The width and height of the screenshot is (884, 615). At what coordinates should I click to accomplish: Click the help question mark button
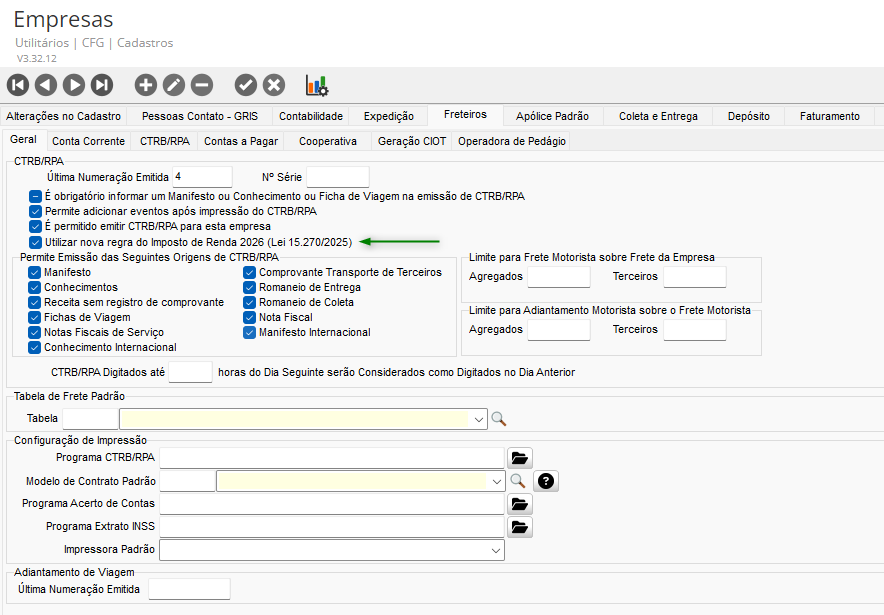(546, 481)
